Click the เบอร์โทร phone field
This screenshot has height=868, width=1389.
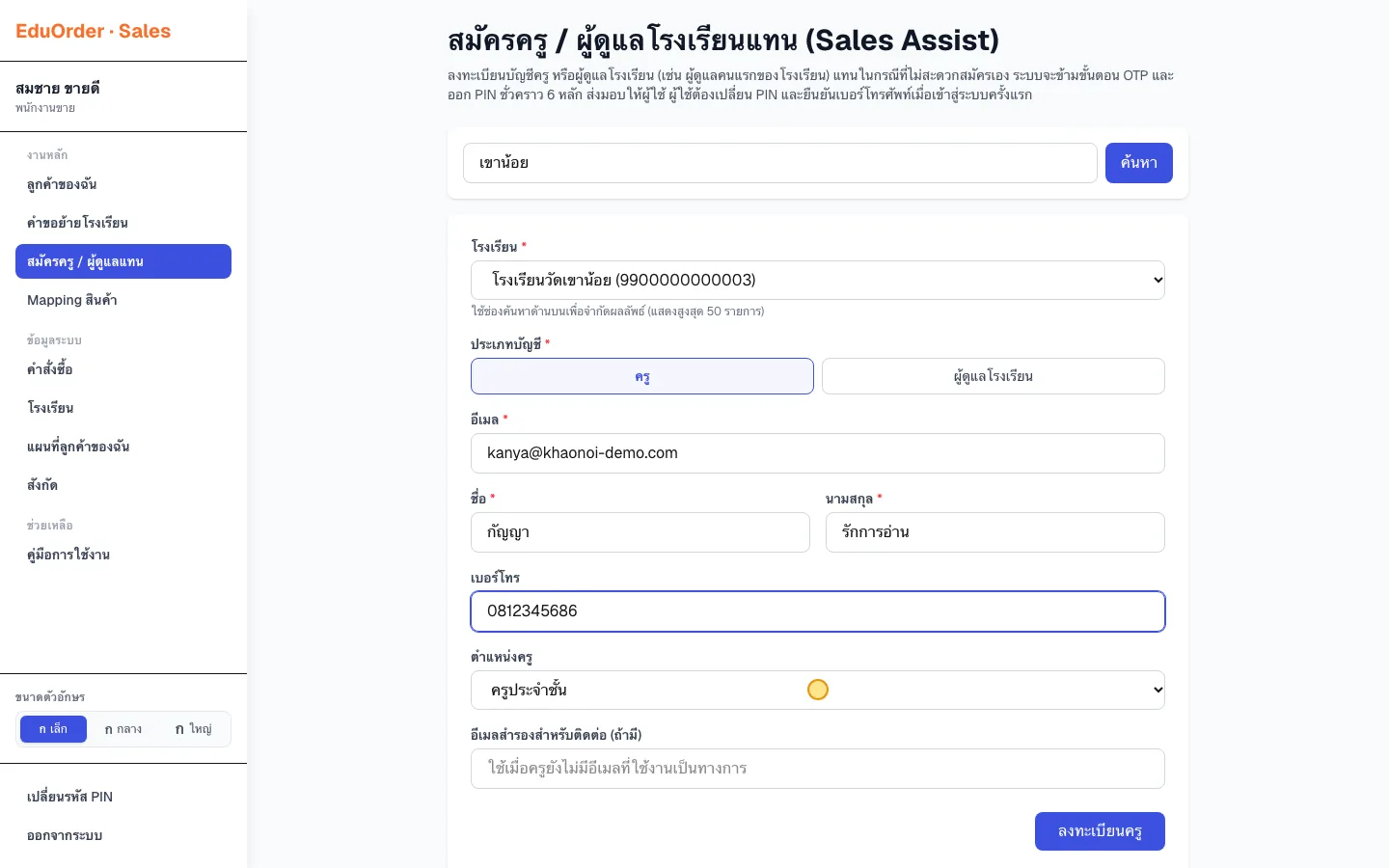818,611
